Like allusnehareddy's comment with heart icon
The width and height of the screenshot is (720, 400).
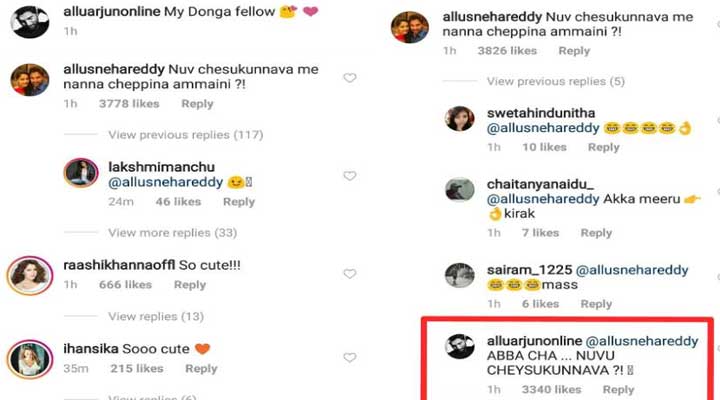point(349,78)
